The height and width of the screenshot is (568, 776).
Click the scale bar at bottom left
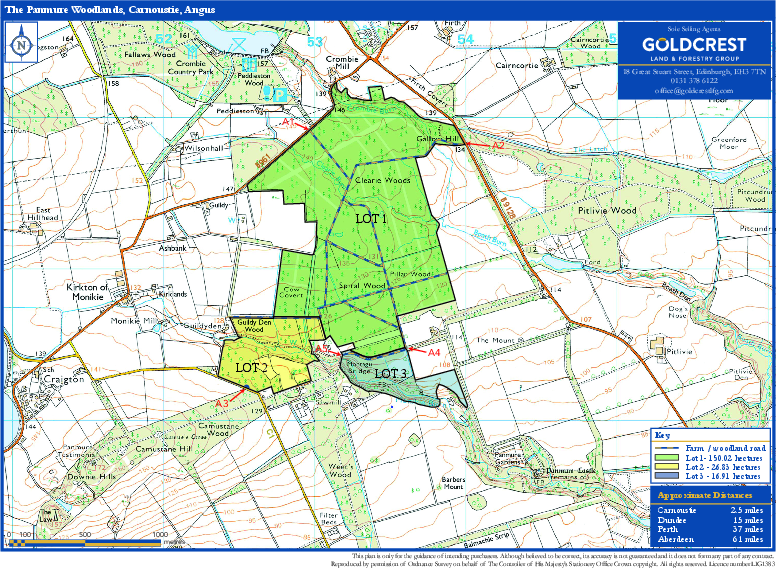[85, 543]
